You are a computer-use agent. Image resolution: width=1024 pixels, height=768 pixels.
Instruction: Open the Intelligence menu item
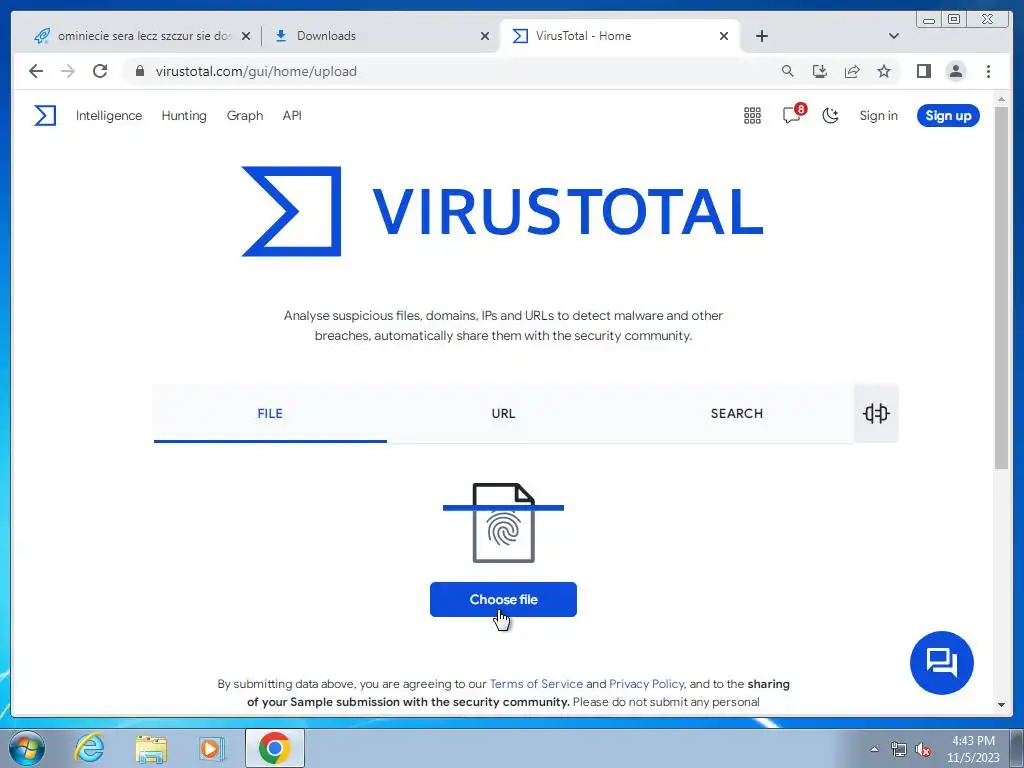109,116
